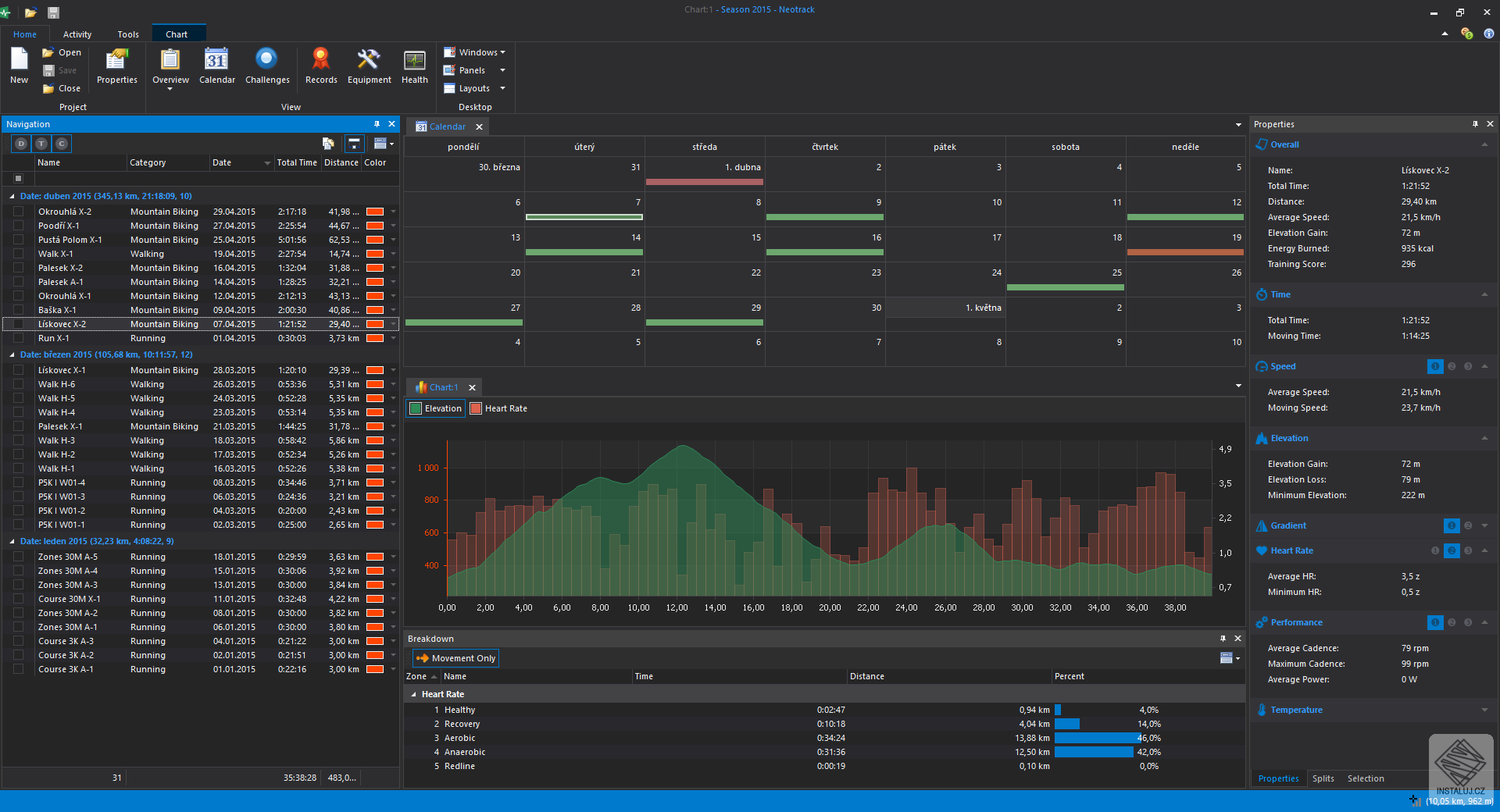The height and width of the screenshot is (812, 1500).
Task: Toggle Movement Only in Breakdown
Action: tap(455, 658)
